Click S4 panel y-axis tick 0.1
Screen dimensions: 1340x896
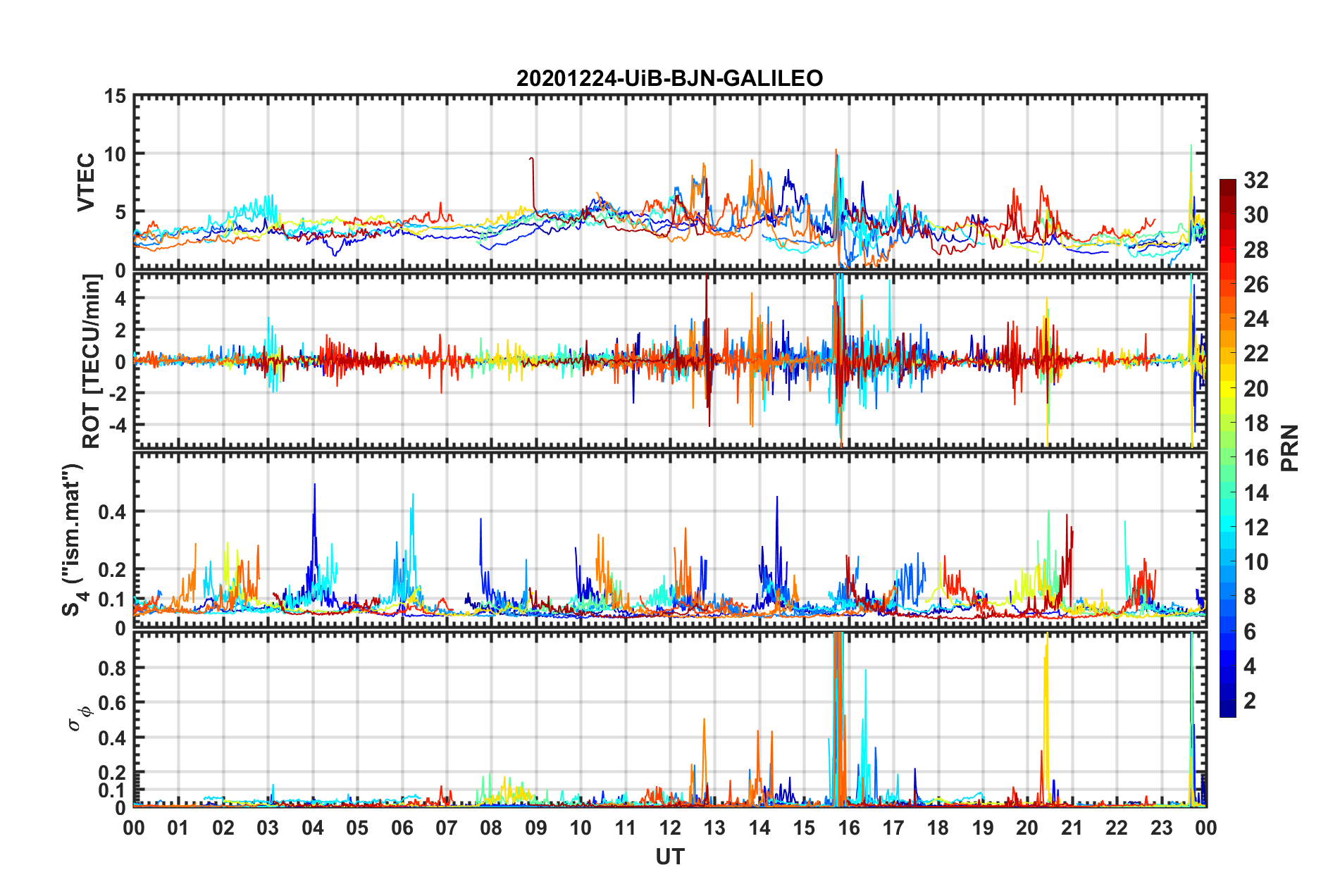[113, 599]
